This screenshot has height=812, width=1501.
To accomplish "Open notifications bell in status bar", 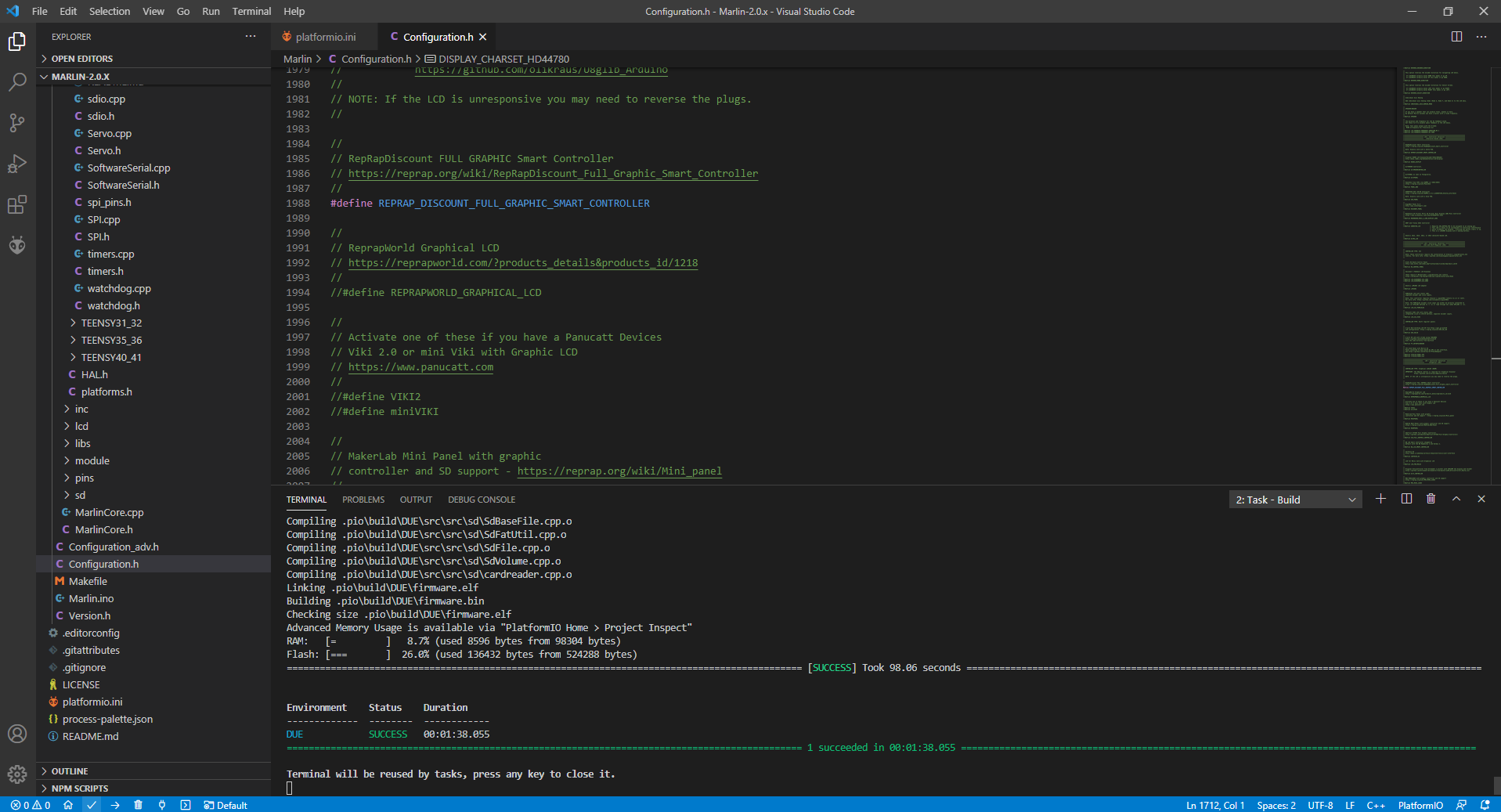I will click(1485, 805).
